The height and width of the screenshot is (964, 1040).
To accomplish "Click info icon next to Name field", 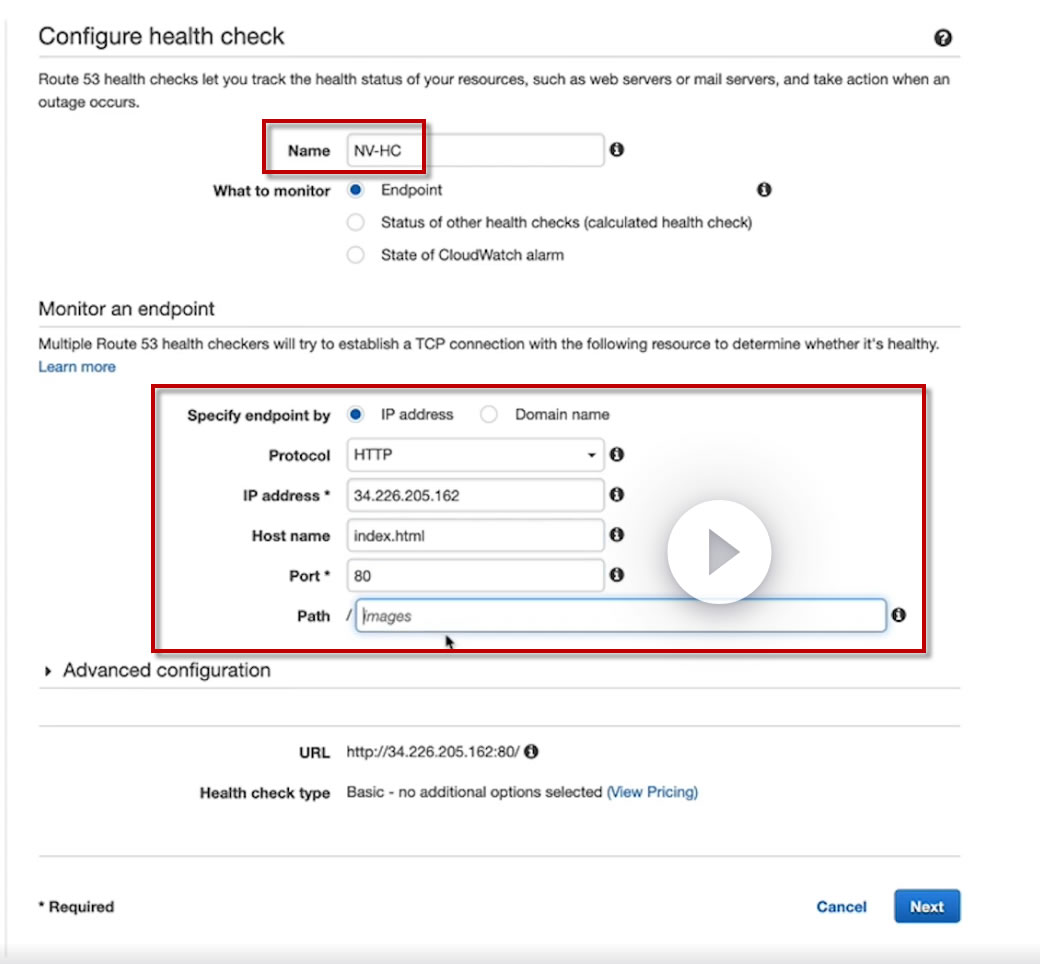I will [617, 150].
